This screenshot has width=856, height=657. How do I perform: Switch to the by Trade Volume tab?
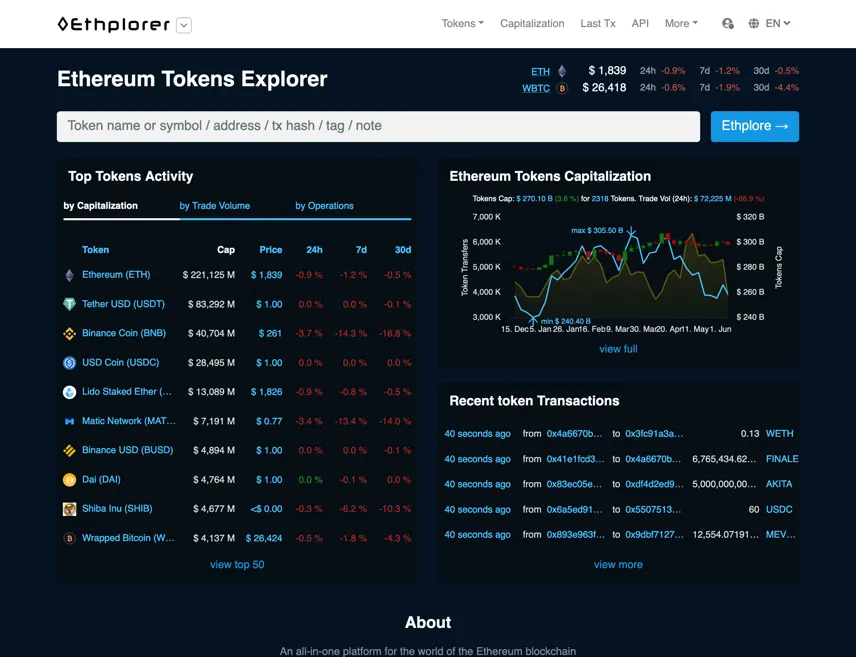coord(215,206)
